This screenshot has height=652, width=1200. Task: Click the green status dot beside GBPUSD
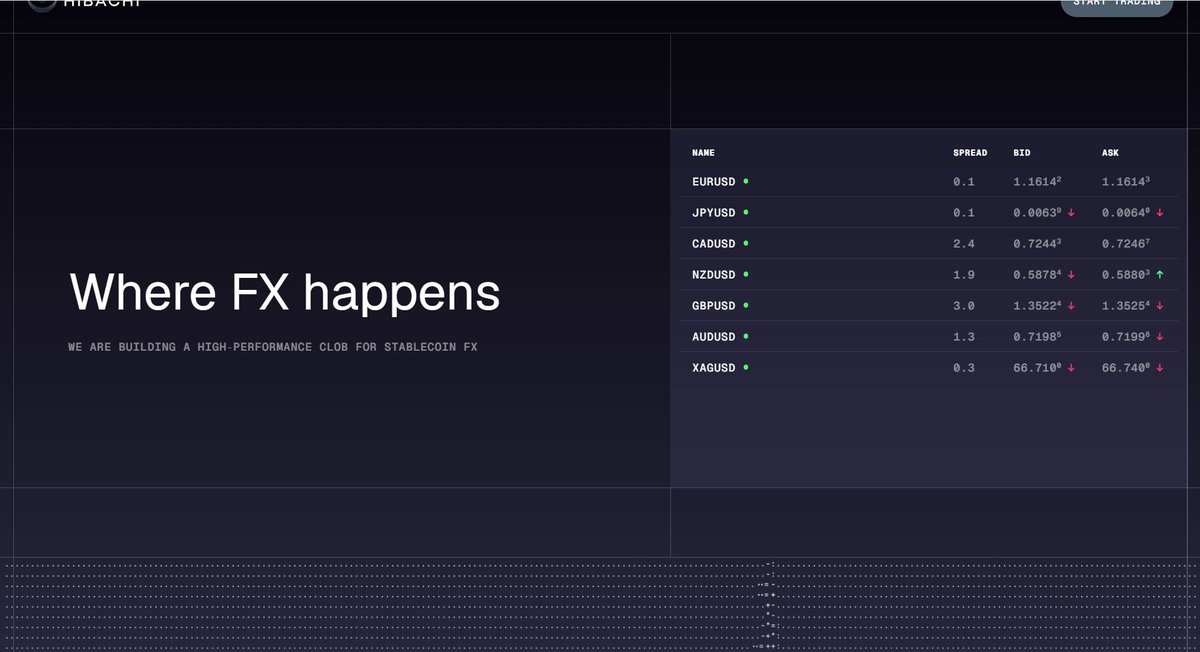pos(746,305)
